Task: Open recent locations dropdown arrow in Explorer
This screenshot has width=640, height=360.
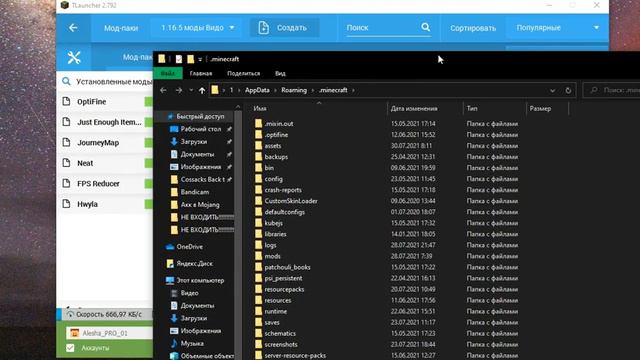Action: (x=191, y=90)
